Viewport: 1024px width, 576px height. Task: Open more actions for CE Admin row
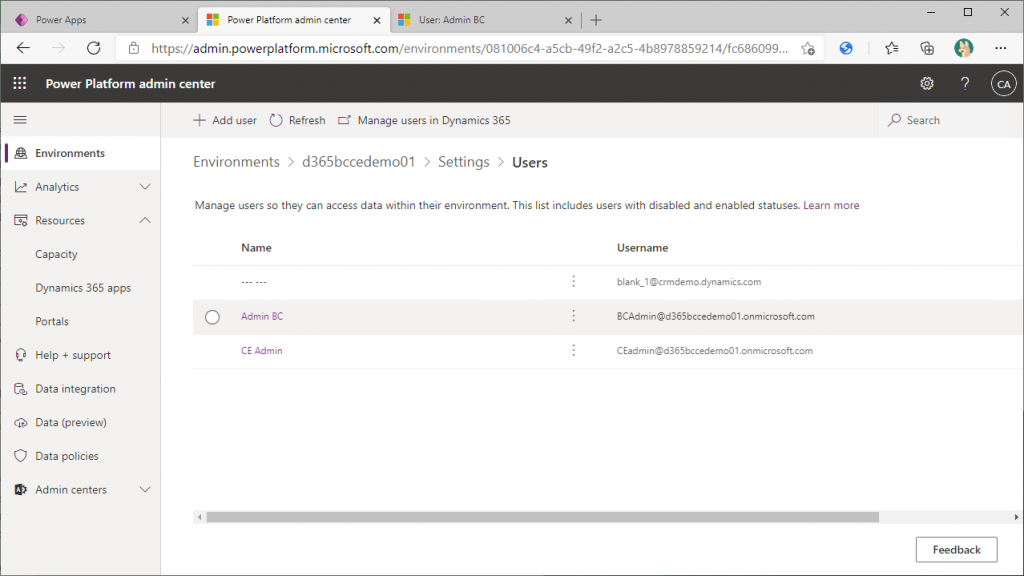(573, 351)
